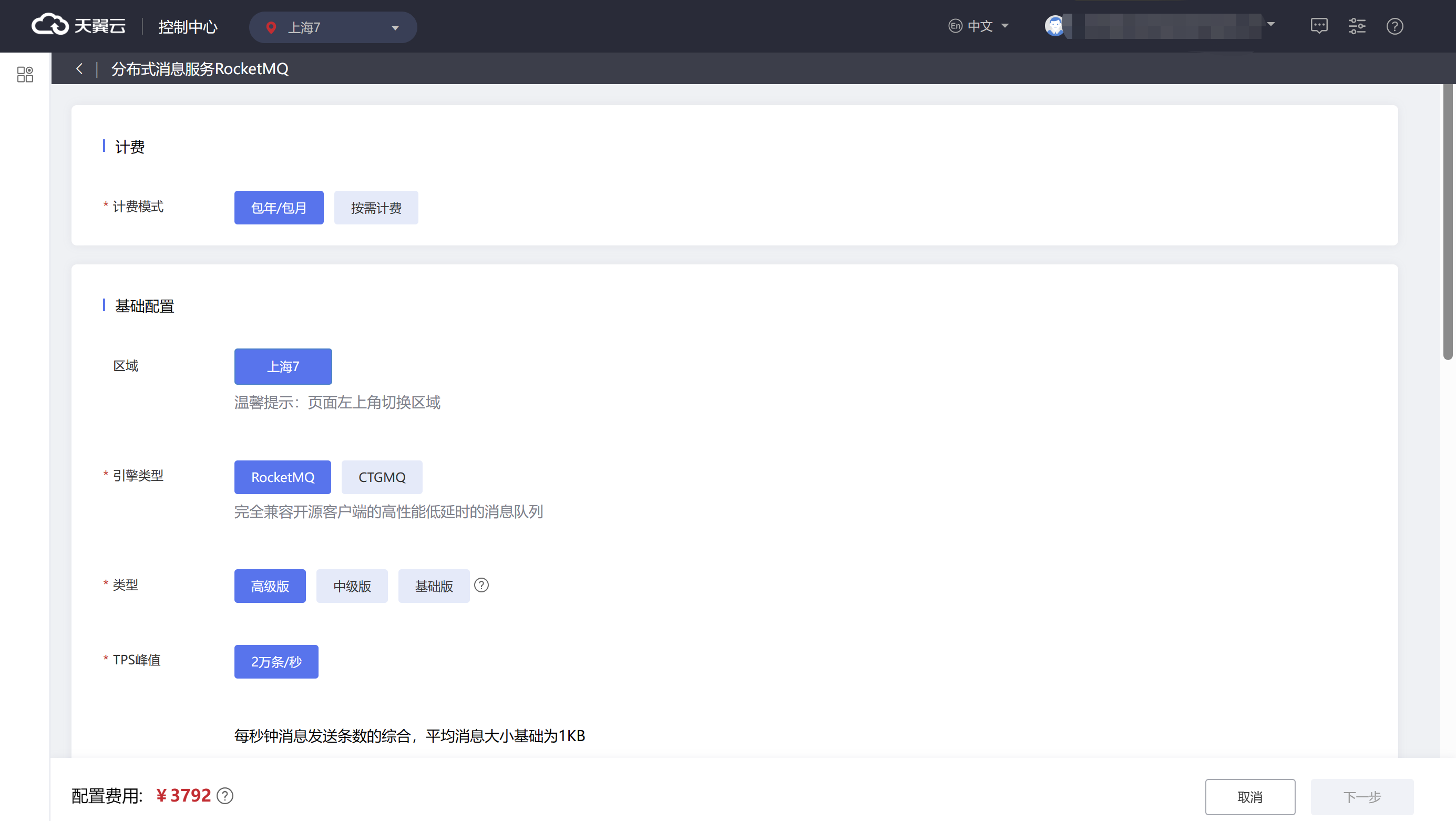The height and width of the screenshot is (821, 1456).
Task: Select the CTGMQ engine type
Action: 382,477
